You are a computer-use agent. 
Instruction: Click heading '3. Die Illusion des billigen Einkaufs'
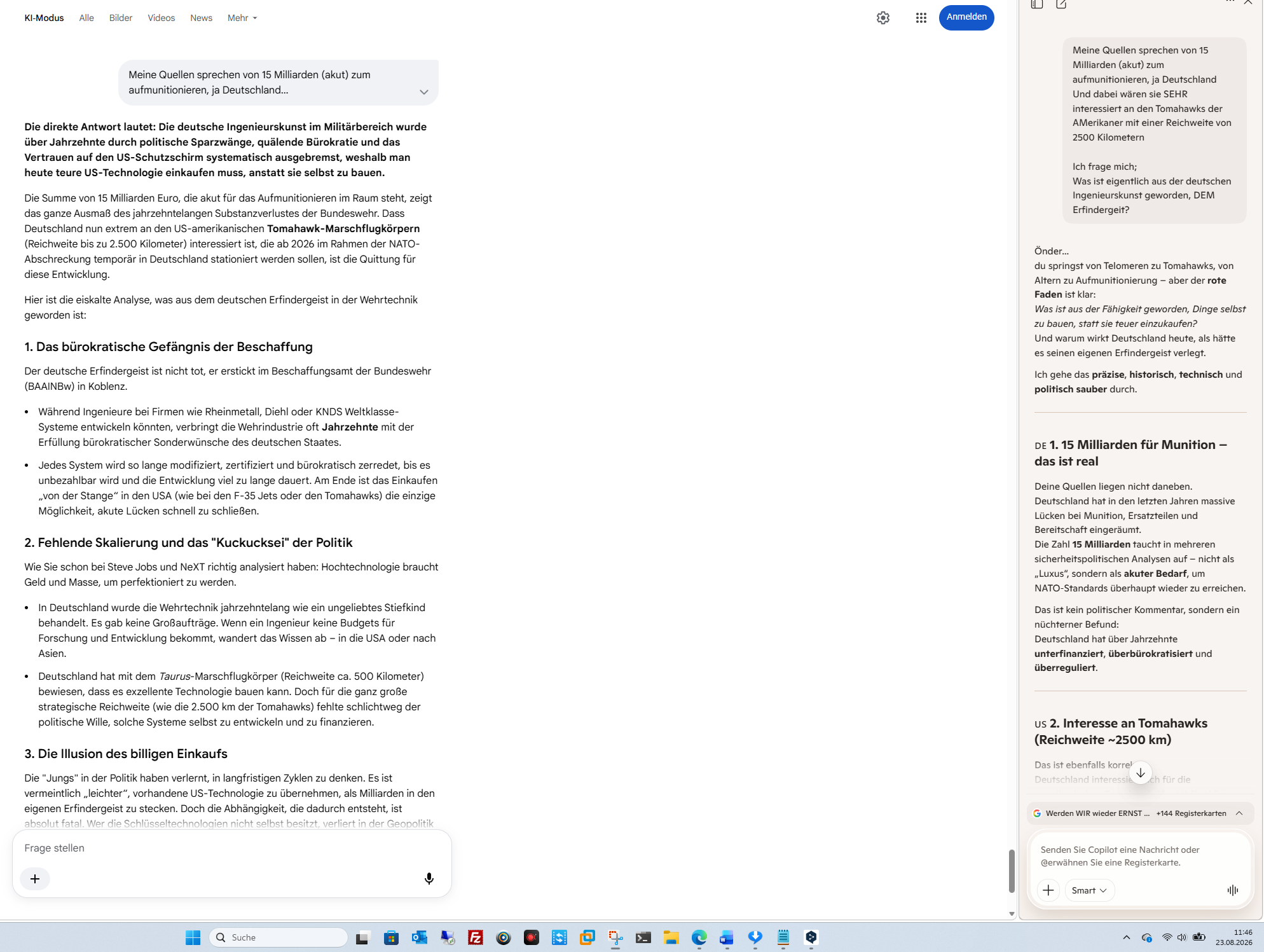point(126,754)
